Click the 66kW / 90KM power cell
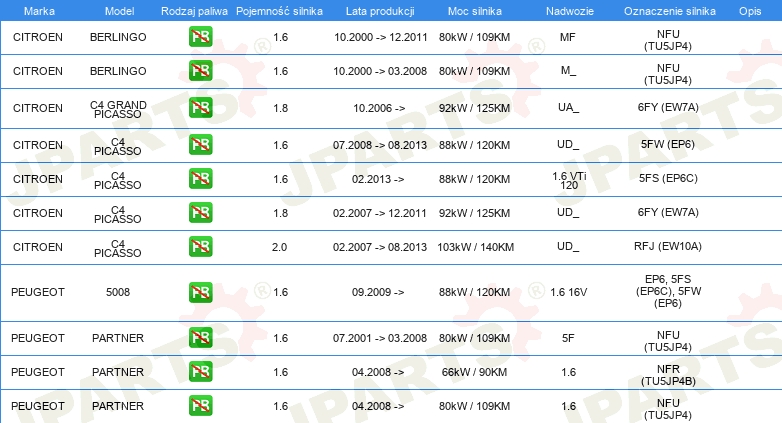This screenshot has width=782, height=423. [474, 372]
